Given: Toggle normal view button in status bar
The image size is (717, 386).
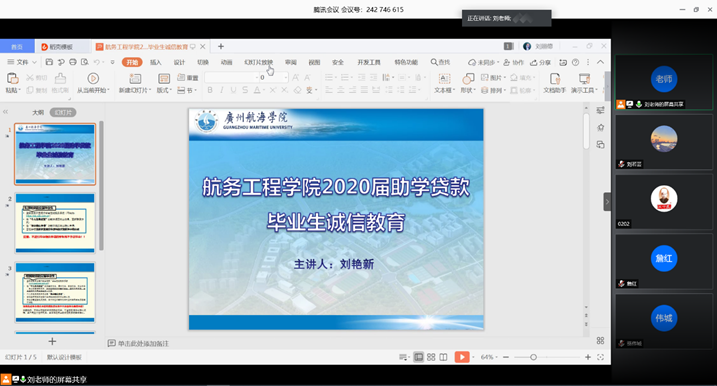Looking at the screenshot, I should tap(418, 357).
